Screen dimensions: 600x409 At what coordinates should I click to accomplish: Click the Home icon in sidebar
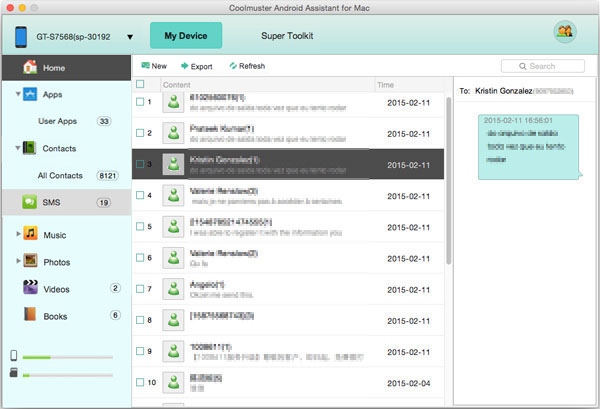(28, 67)
